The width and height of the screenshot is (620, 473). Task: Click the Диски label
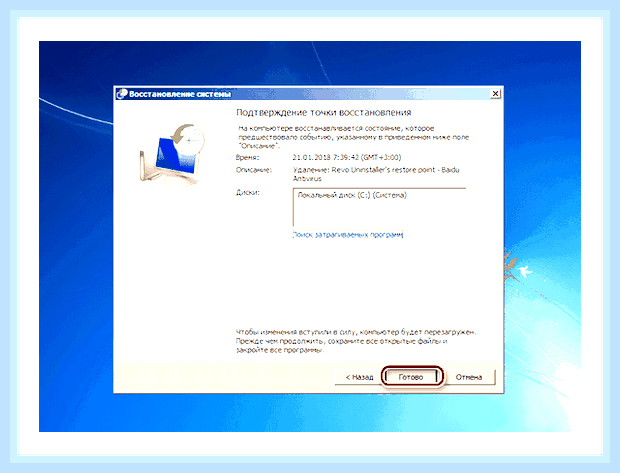pos(248,193)
